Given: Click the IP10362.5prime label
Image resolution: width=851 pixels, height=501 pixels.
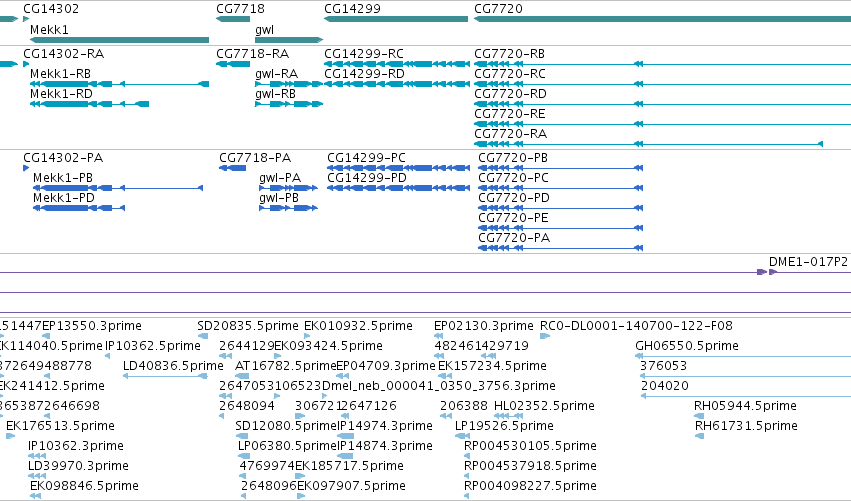Looking at the screenshot, I should (153, 346).
